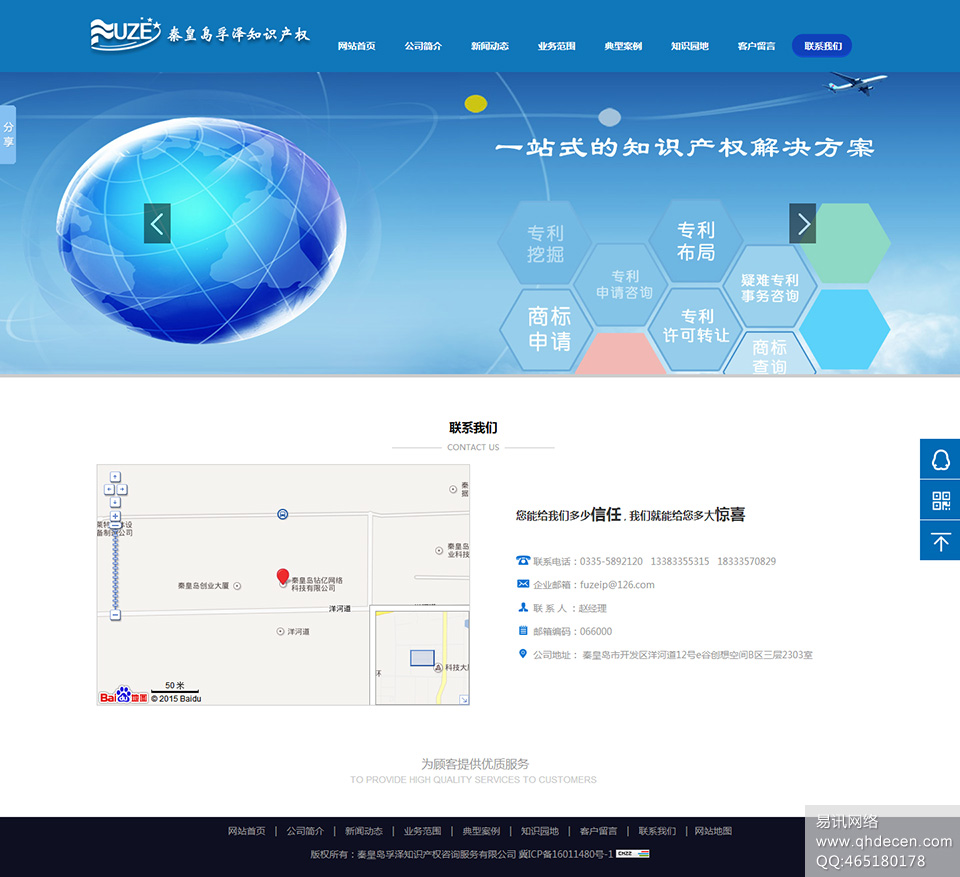960x877 pixels.
Task: Click the 联系我们 button in header
Action: (822, 46)
